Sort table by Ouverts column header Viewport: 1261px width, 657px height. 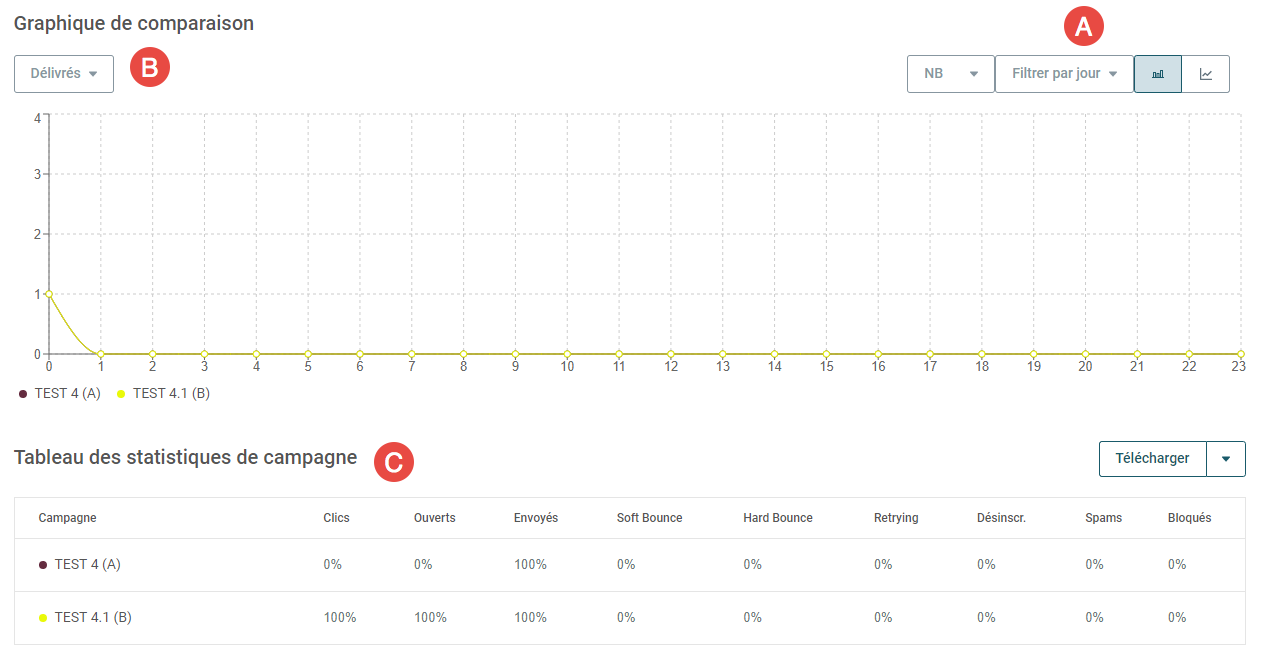pos(435,518)
